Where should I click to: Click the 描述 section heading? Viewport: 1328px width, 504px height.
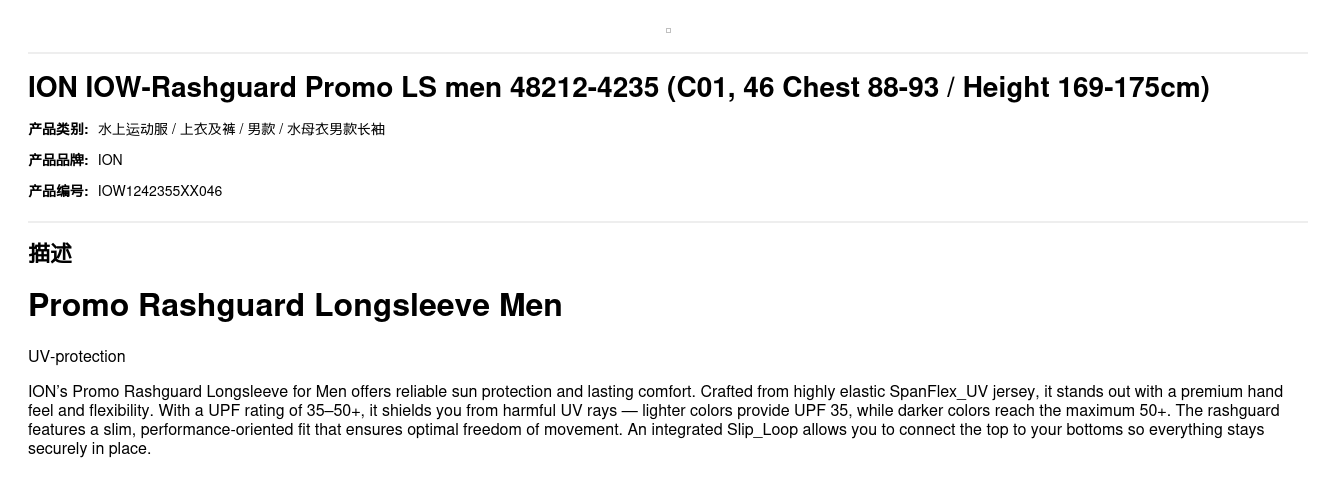coord(50,253)
